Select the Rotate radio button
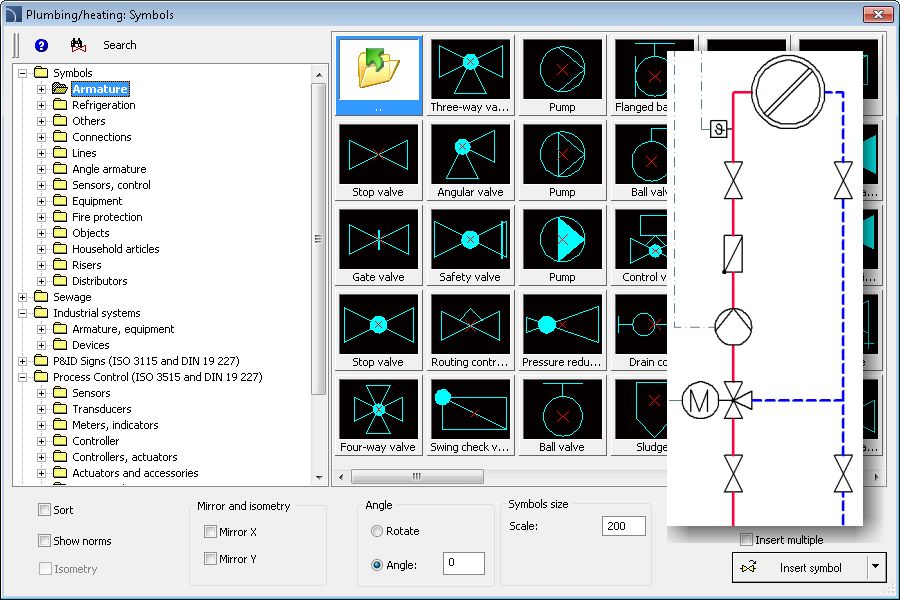 click(377, 531)
